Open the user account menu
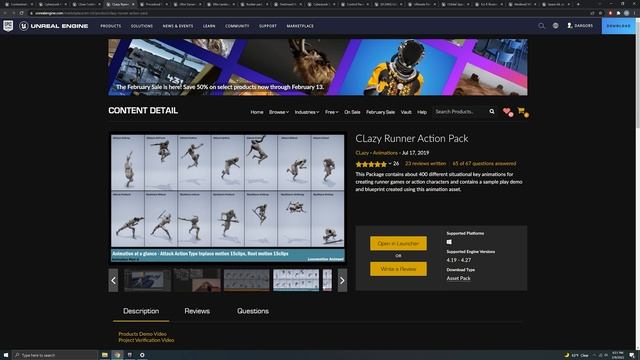This screenshot has width=640, height=360. coord(580,26)
